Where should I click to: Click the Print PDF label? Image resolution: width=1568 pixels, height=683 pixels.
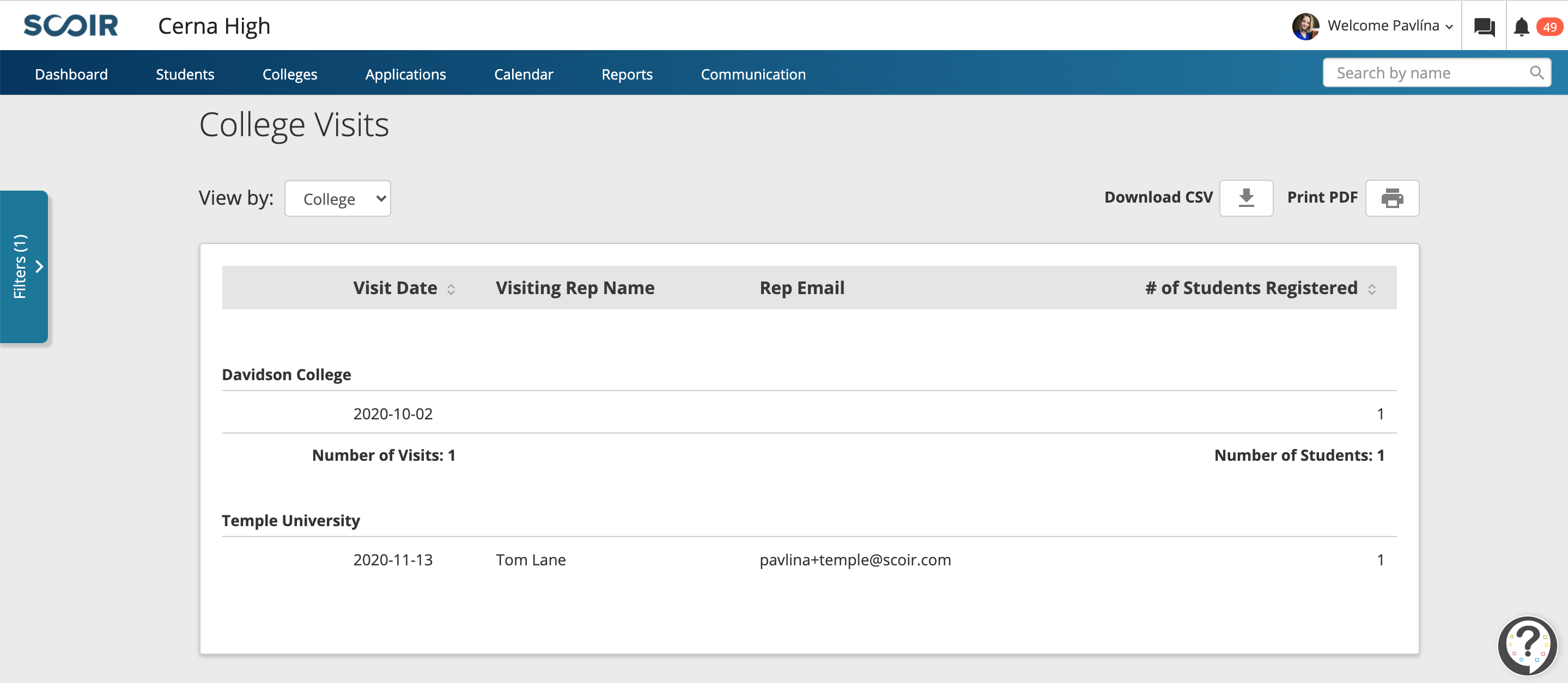[1322, 197]
